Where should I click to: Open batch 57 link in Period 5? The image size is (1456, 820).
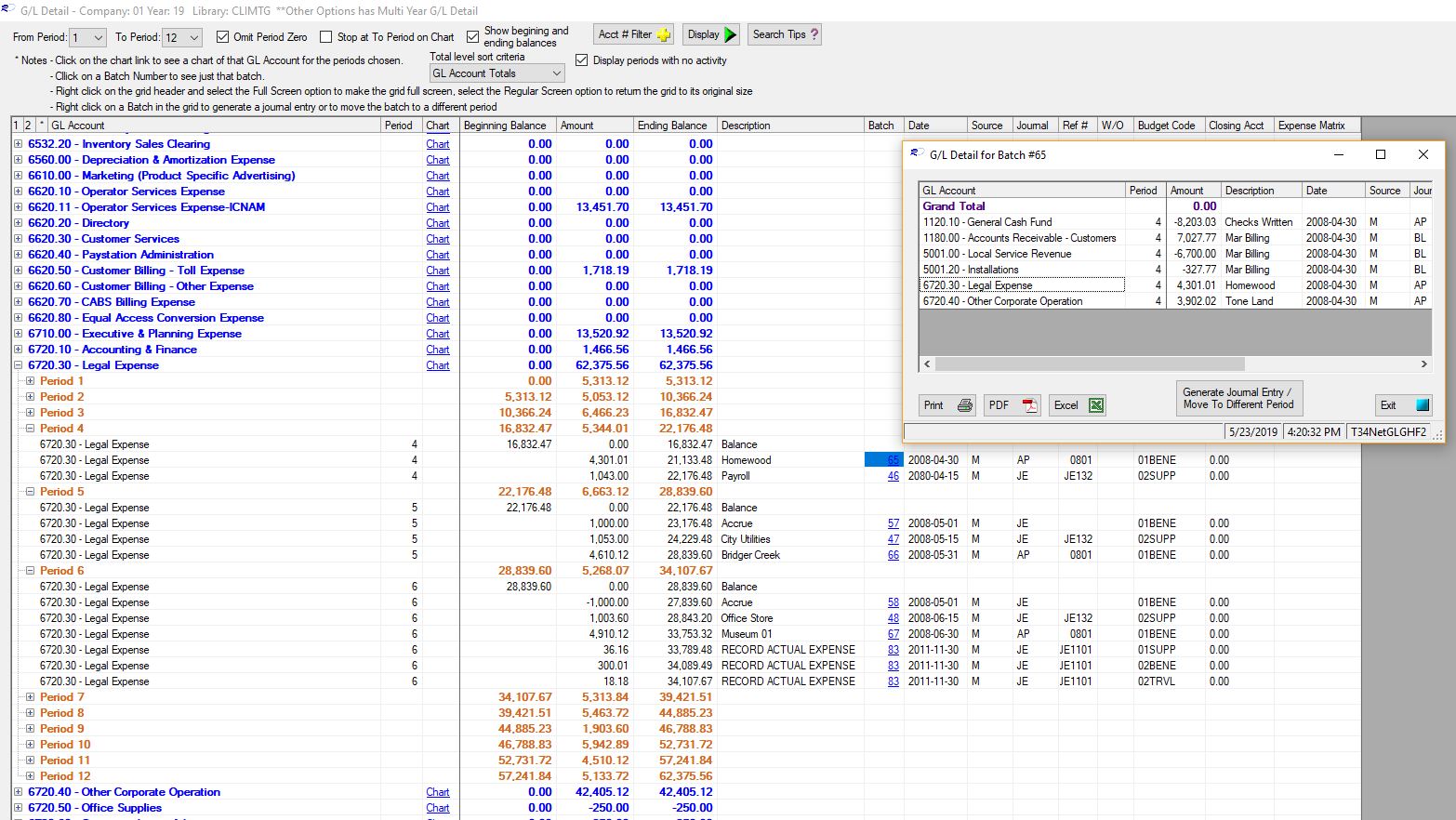(893, 523)
